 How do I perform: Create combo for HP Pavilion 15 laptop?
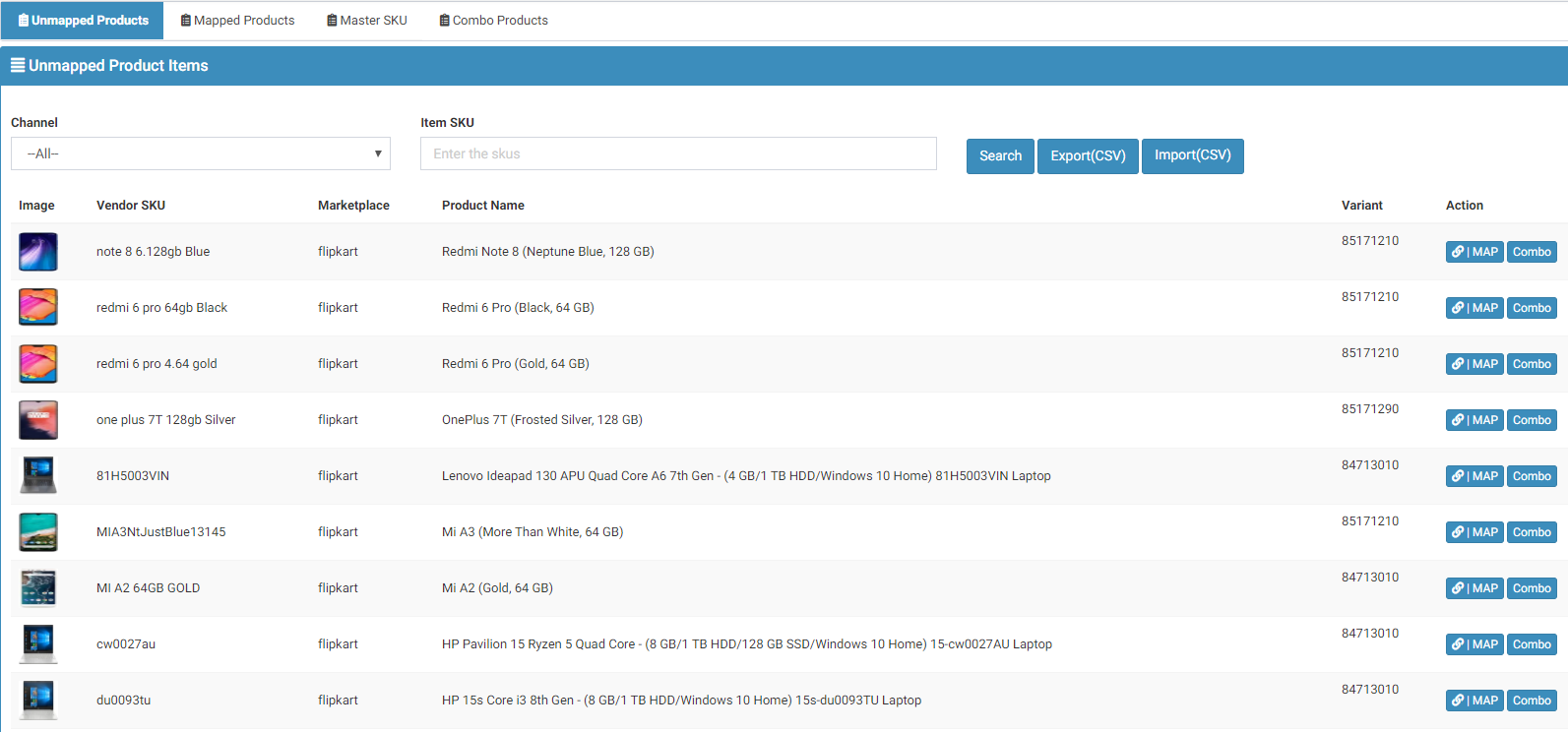[1532, 644]
